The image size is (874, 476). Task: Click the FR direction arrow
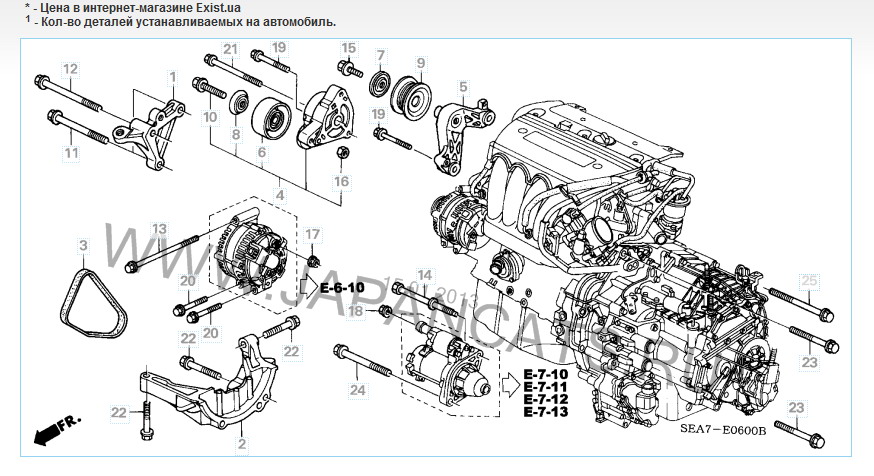click(56, 430)
